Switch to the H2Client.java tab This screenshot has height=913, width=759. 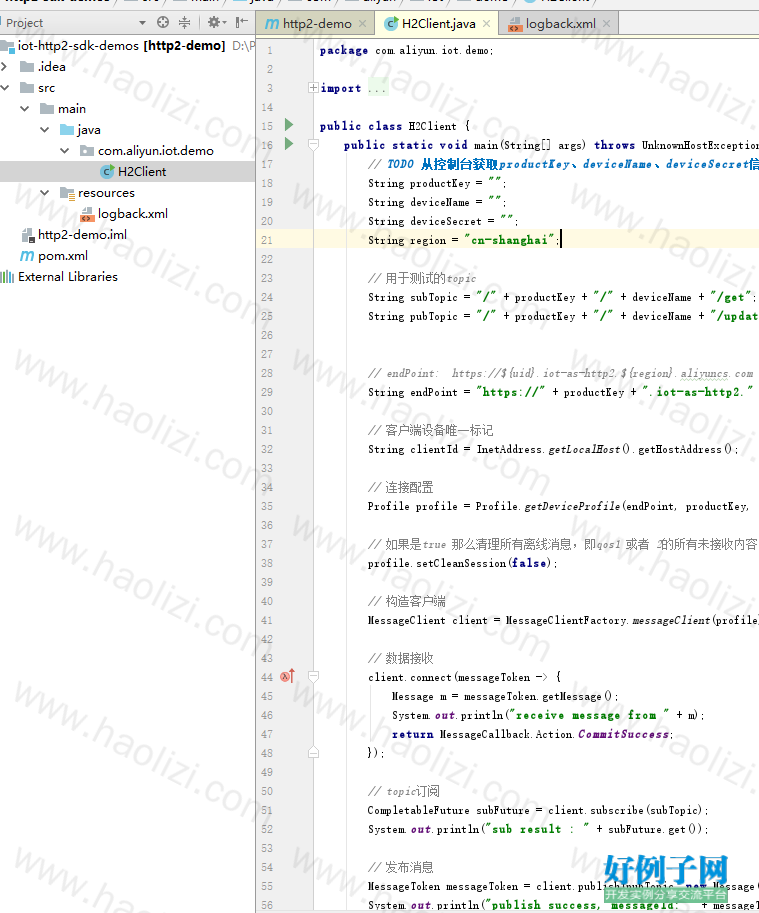tap(438, 24)
